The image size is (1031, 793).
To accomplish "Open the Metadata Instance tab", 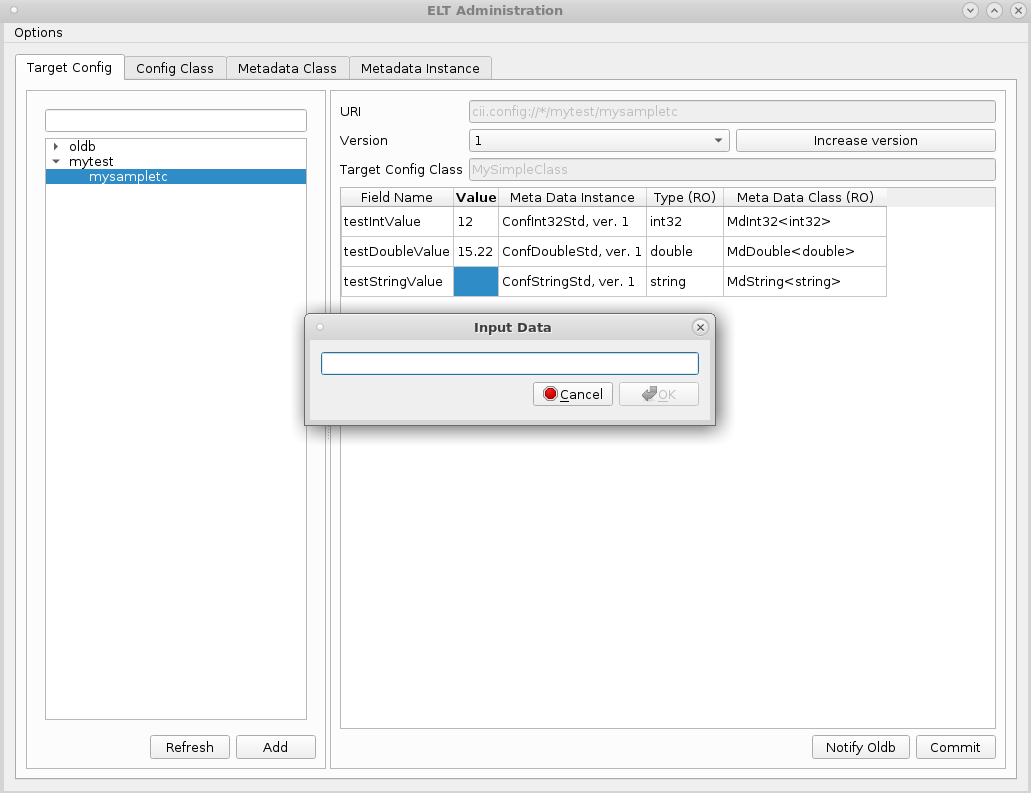I will click(420, 68).
